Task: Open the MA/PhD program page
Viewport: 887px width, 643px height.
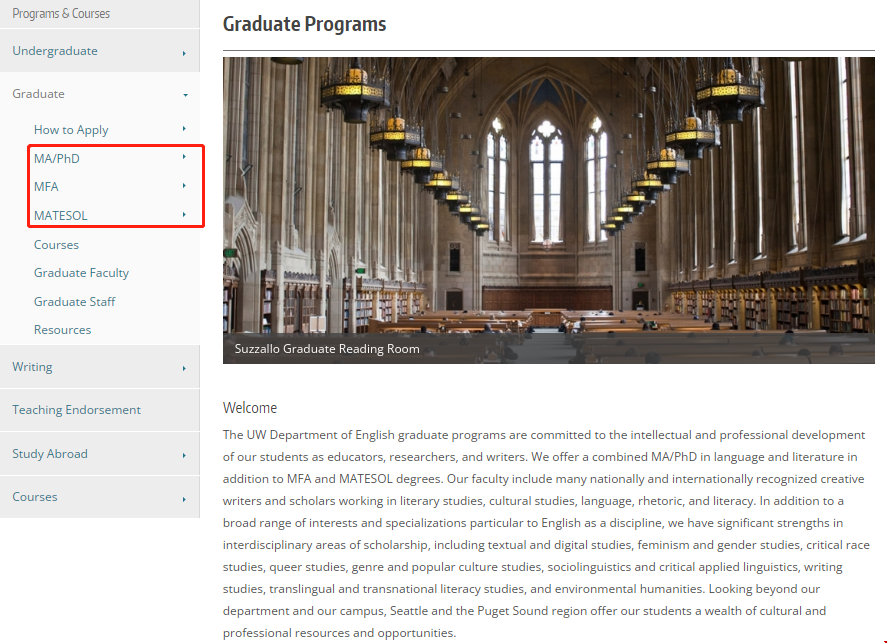Action: 57,158
